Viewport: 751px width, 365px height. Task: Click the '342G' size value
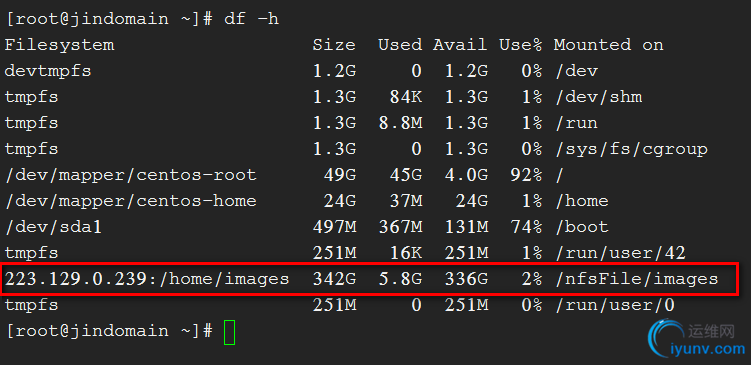click(x=334, y=279)
